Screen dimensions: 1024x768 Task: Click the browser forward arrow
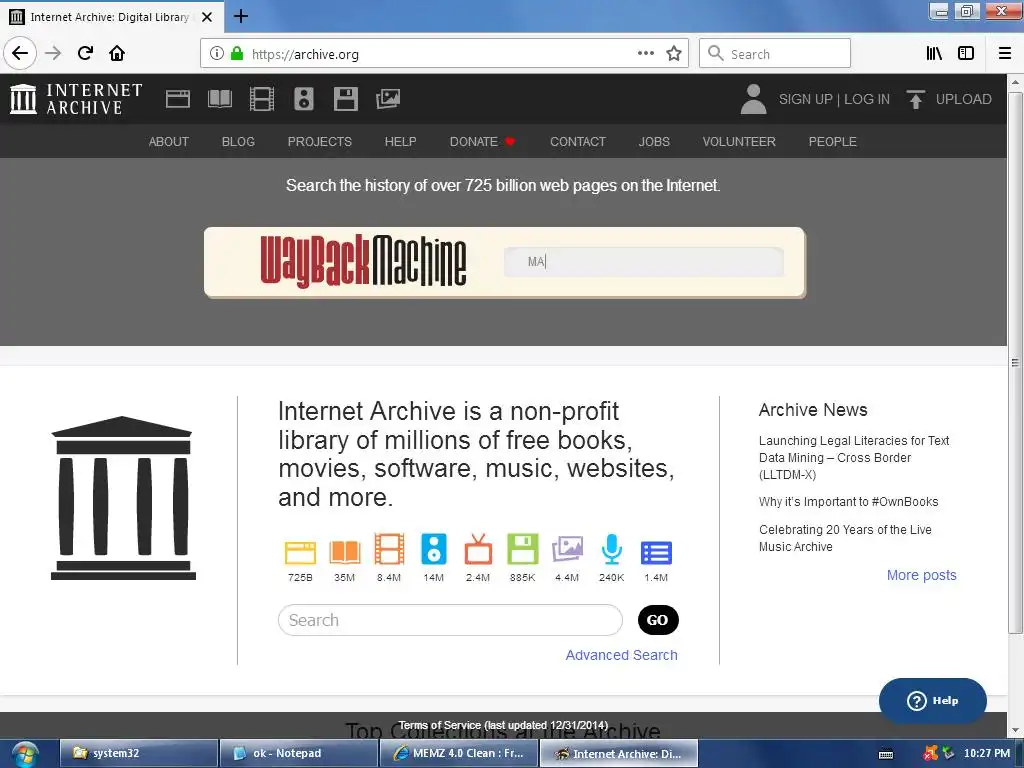(54, 53)
